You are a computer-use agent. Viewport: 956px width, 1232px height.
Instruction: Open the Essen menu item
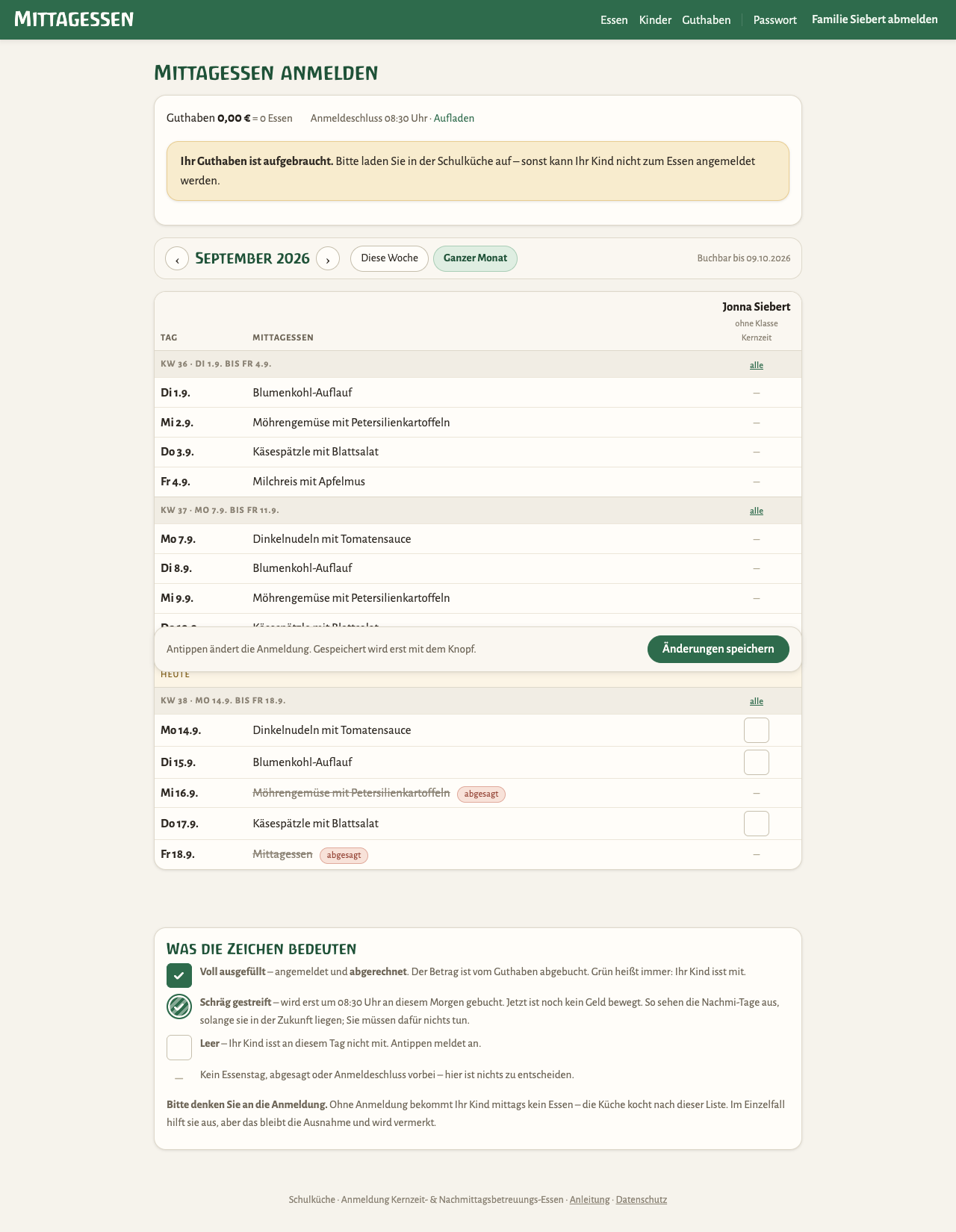(614, 20)
